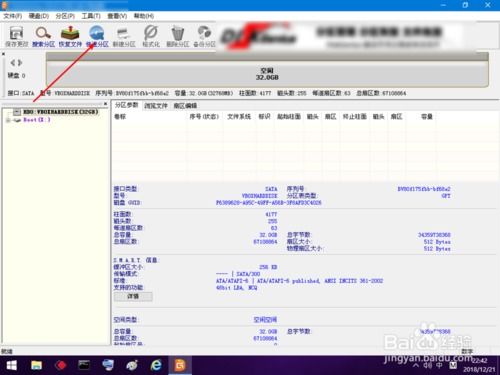Image resolution: width=500 pixels, height=375 pixels.
Task: Click the Delete Partition (删除分区) trash icon
Action: click(178, 36)
